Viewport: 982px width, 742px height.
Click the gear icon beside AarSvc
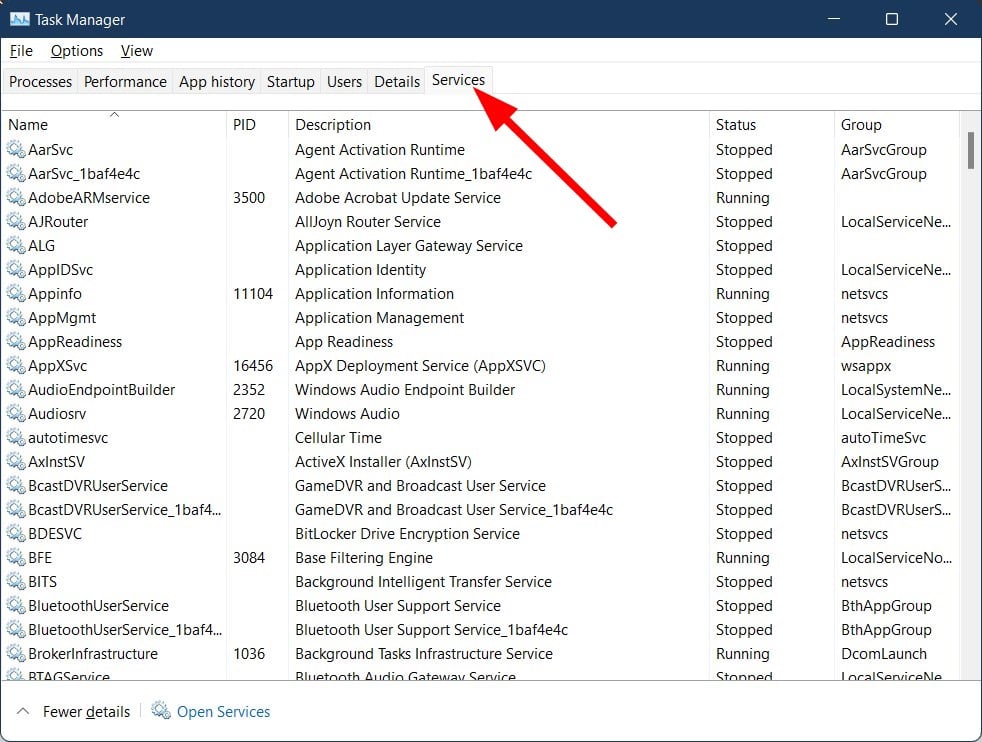[x=16, y=149]
